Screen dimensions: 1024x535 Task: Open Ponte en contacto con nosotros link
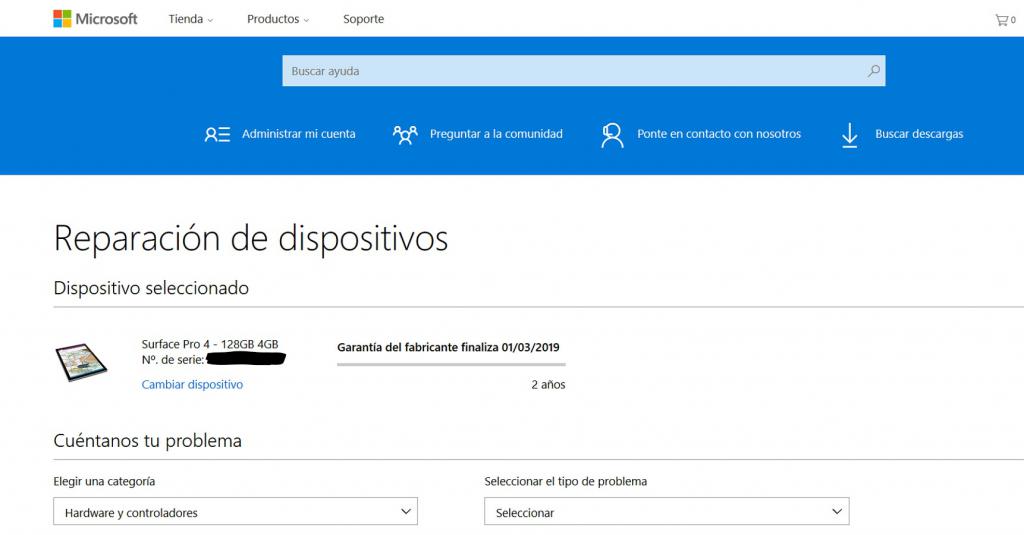[719, 134]
